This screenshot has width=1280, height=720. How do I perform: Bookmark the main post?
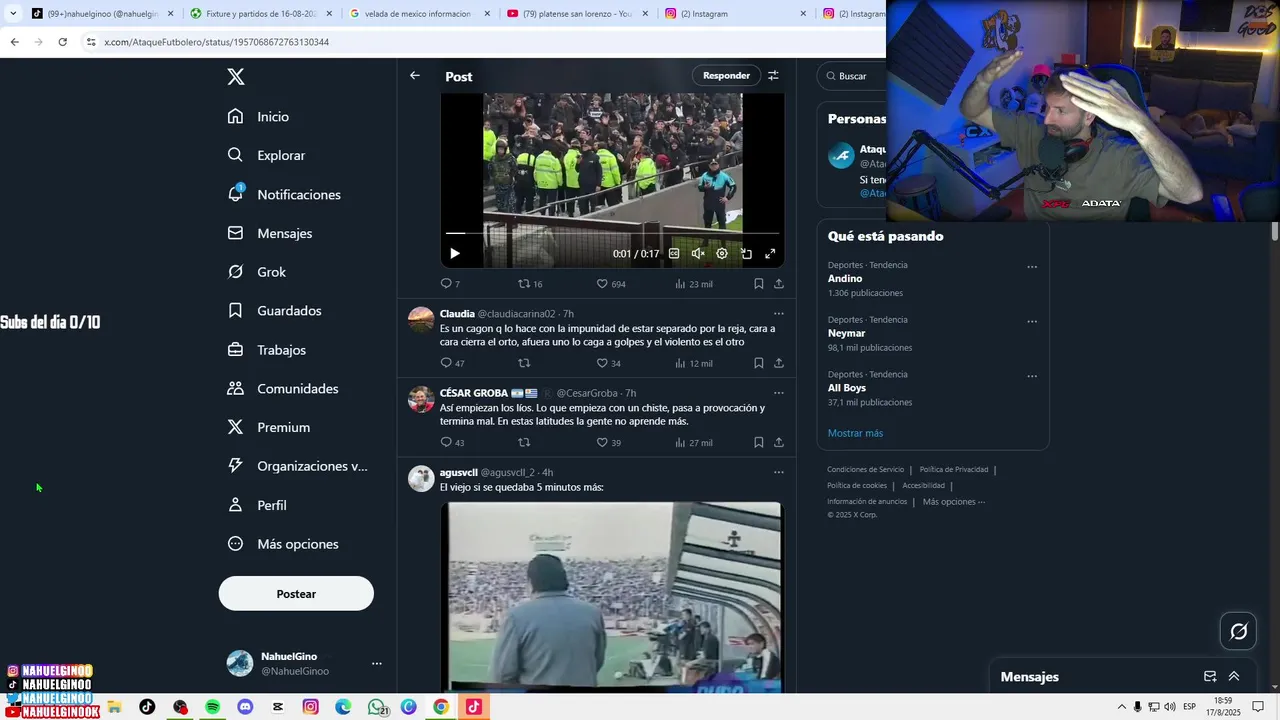(759, 284)
